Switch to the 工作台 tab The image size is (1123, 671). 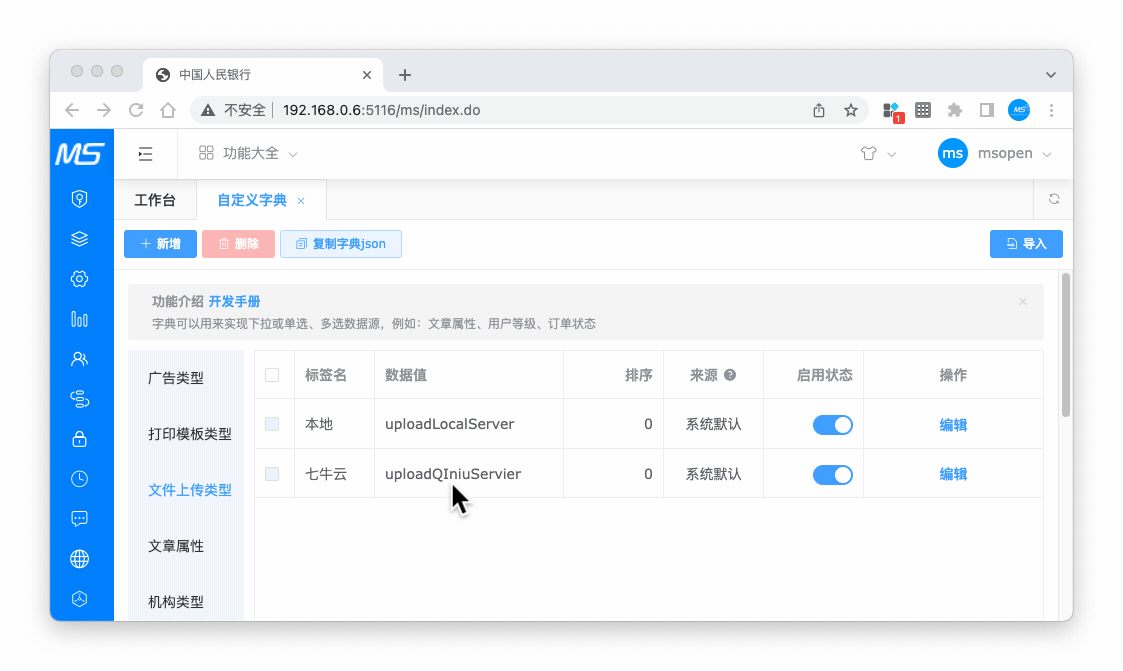point(155,200)
